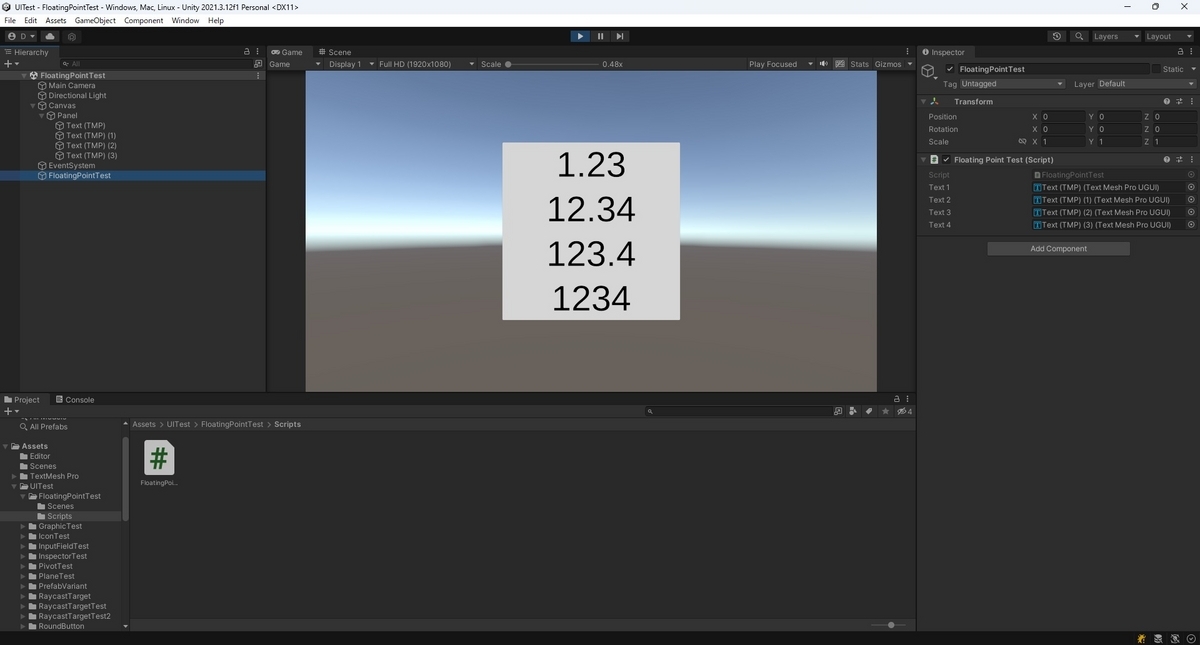Click the Text 1 object picker

(1191, 187)
